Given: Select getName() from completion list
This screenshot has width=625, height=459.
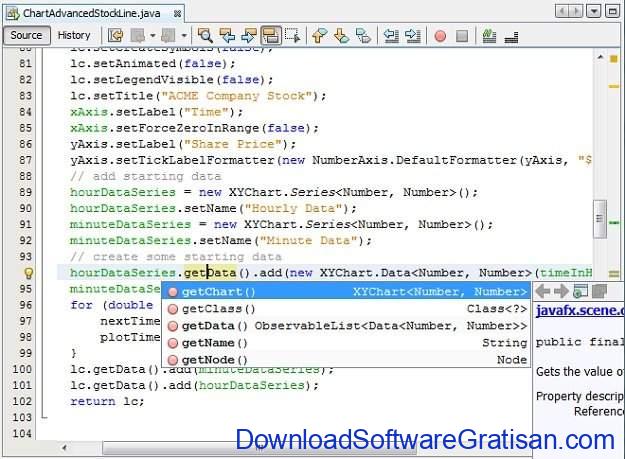Looking at the screenshot, I should pyautogui.click(x=346, y=343).
